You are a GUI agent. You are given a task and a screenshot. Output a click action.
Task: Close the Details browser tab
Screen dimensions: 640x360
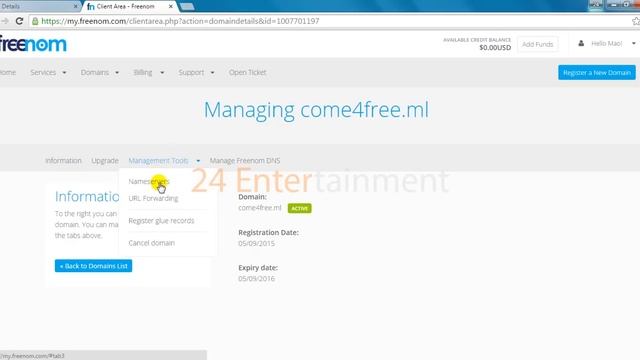(76, 7)
